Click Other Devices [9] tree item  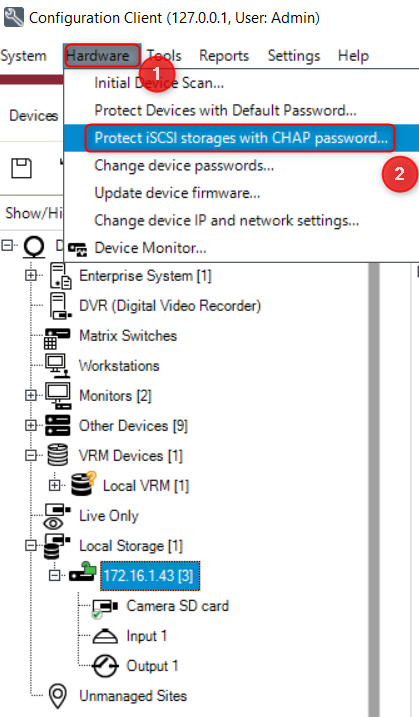pos(133,426)
